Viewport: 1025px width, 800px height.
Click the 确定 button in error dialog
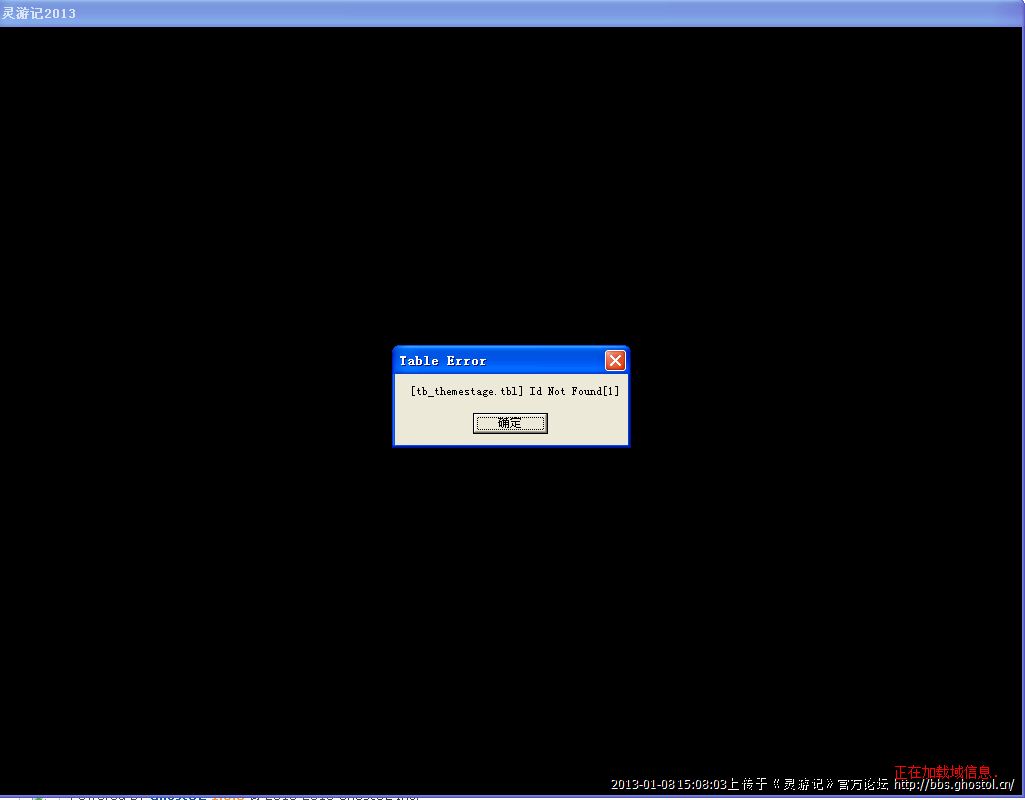point(510,423)
